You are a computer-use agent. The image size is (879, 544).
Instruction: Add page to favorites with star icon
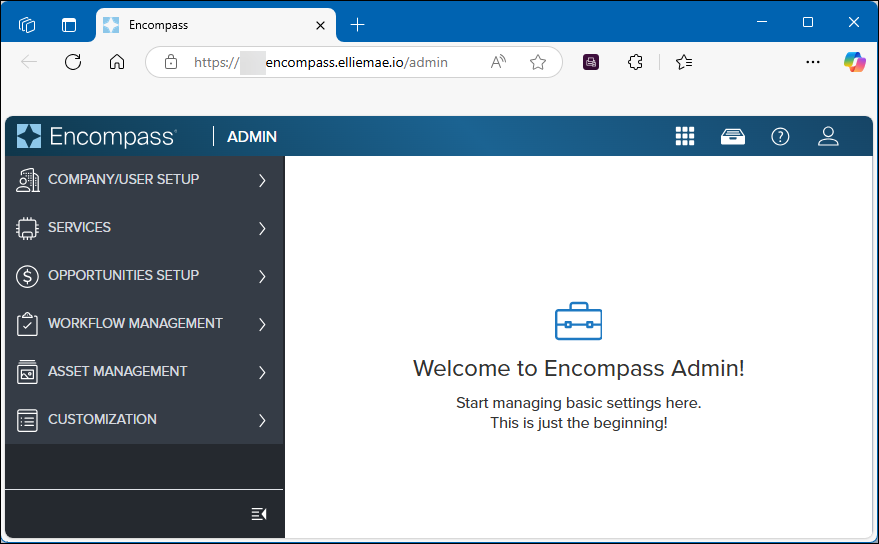[x=538, y=62]
